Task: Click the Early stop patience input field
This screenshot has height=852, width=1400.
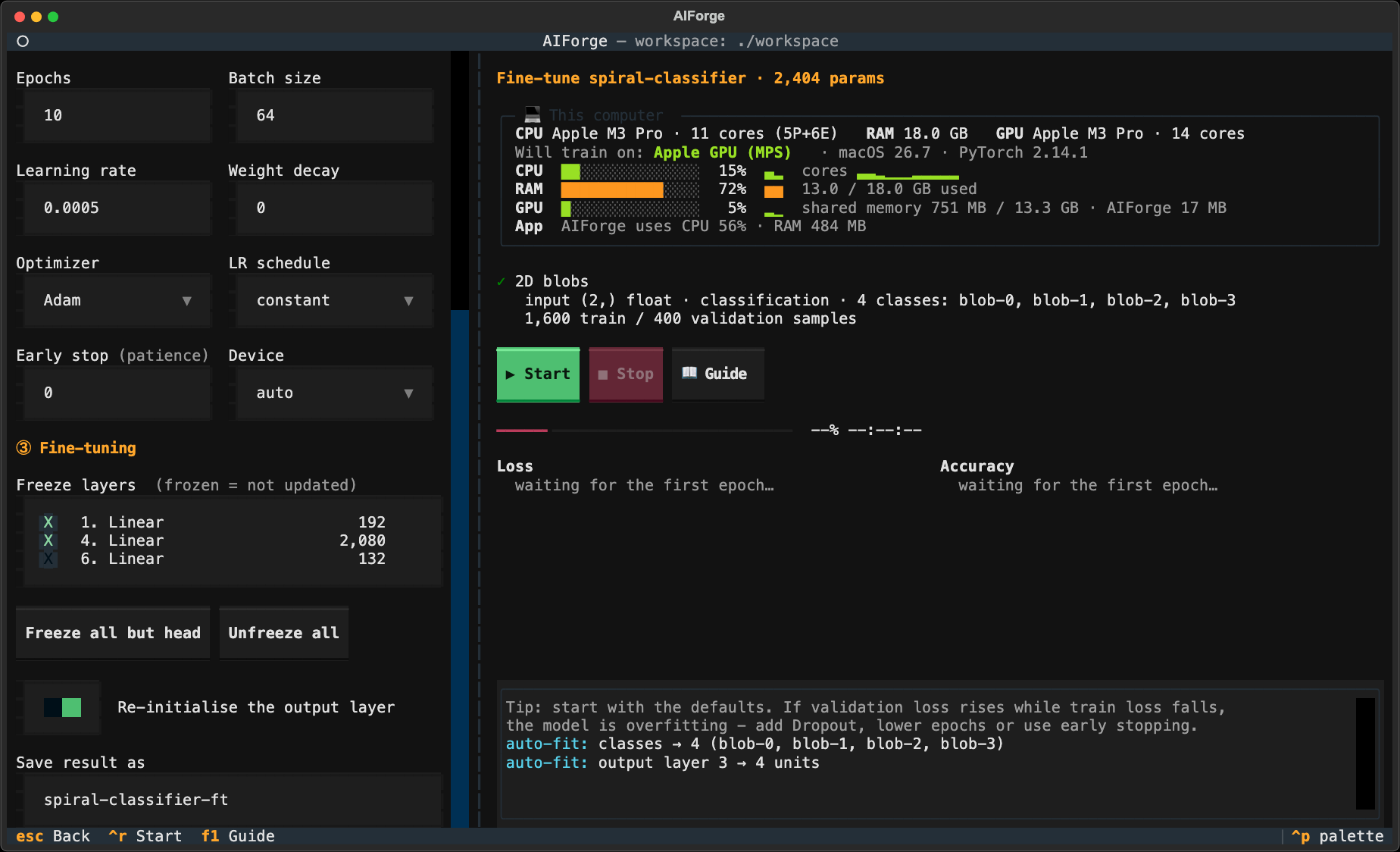Action: (117, 393)
